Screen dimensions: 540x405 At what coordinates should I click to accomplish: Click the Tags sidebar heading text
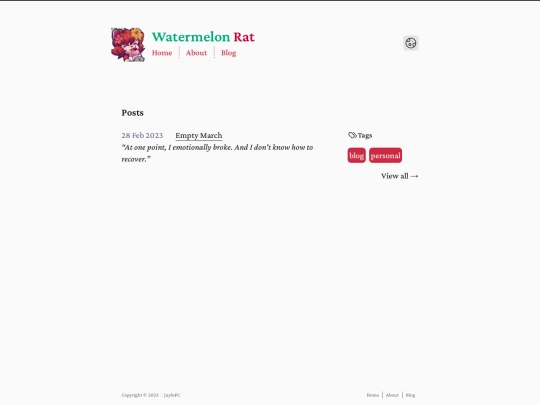365,135
